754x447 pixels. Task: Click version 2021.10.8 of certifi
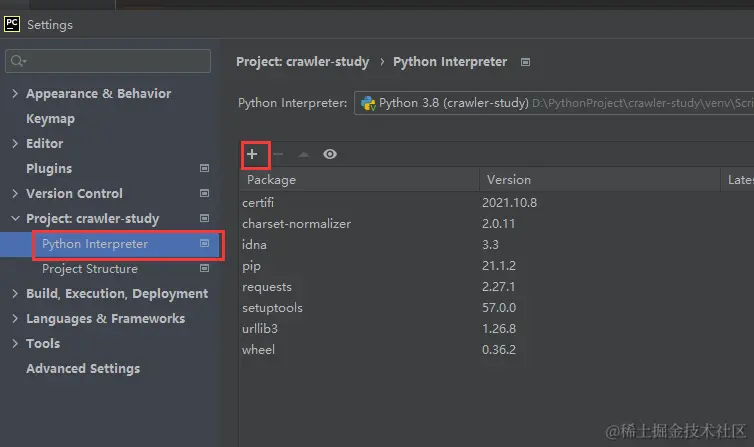click(x=509, y=202)
